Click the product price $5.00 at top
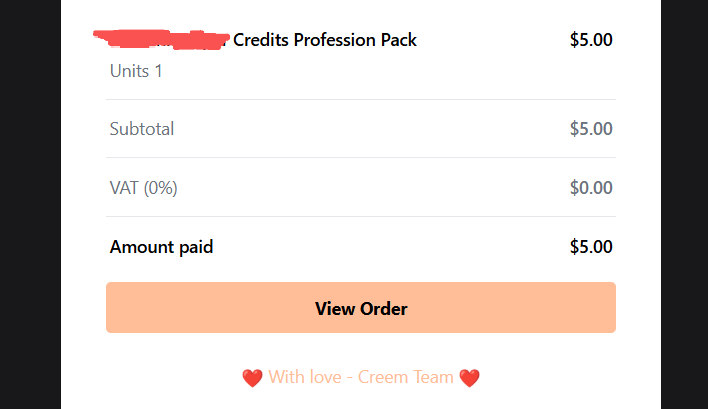The width and height of the screenshot is (708, 409). (x=591, y=40)
